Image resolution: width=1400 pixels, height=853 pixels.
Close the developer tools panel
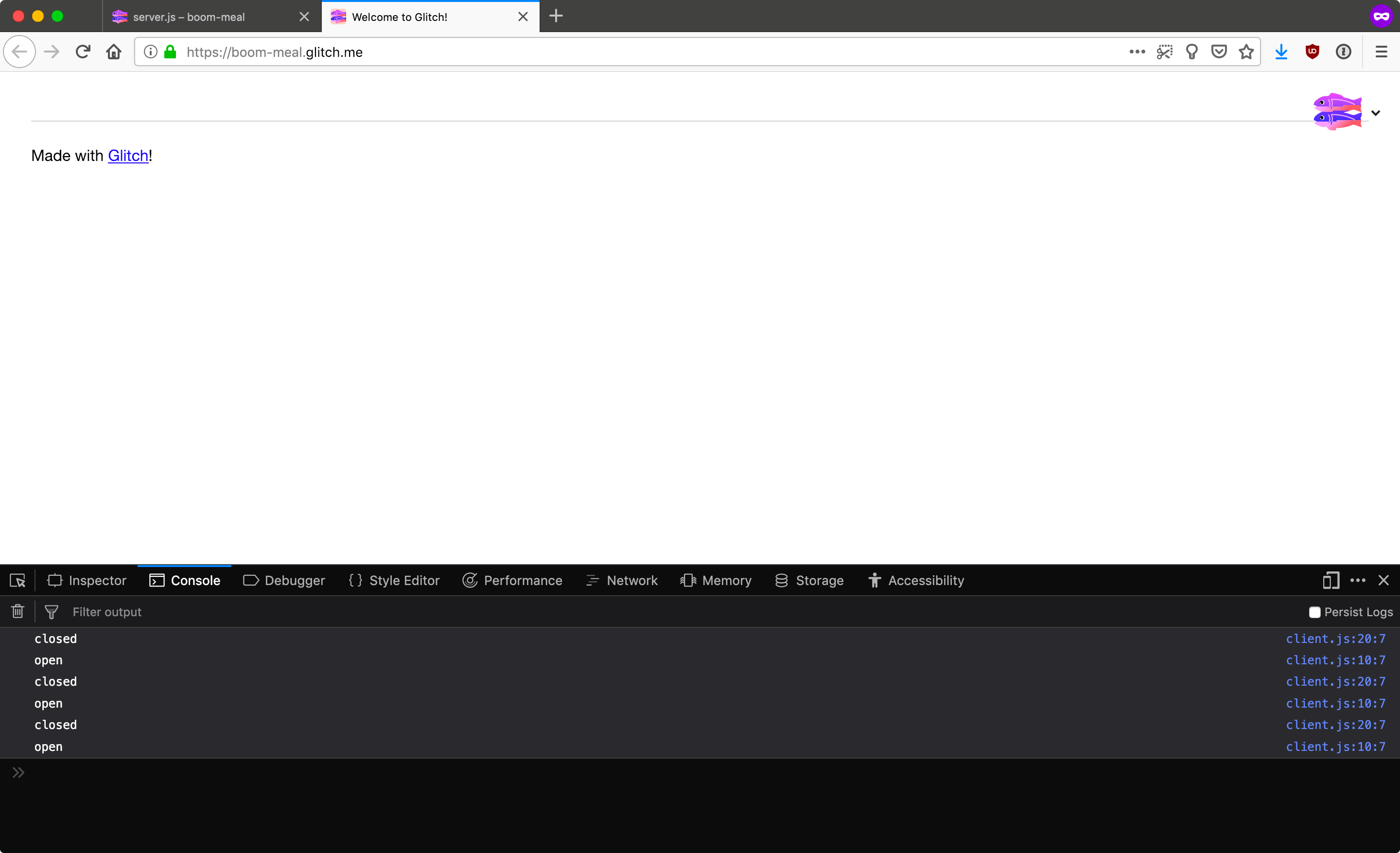pos(1383,580)
